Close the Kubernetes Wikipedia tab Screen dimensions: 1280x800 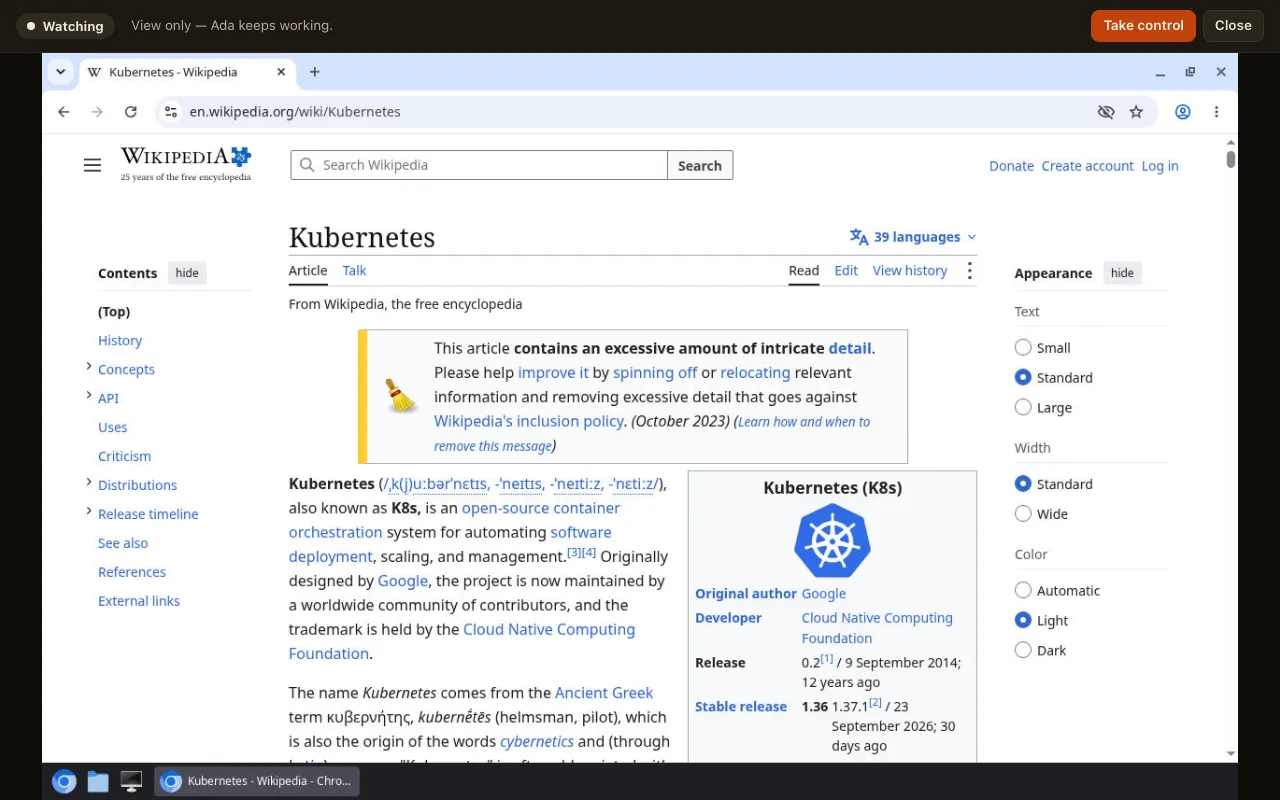282,72
